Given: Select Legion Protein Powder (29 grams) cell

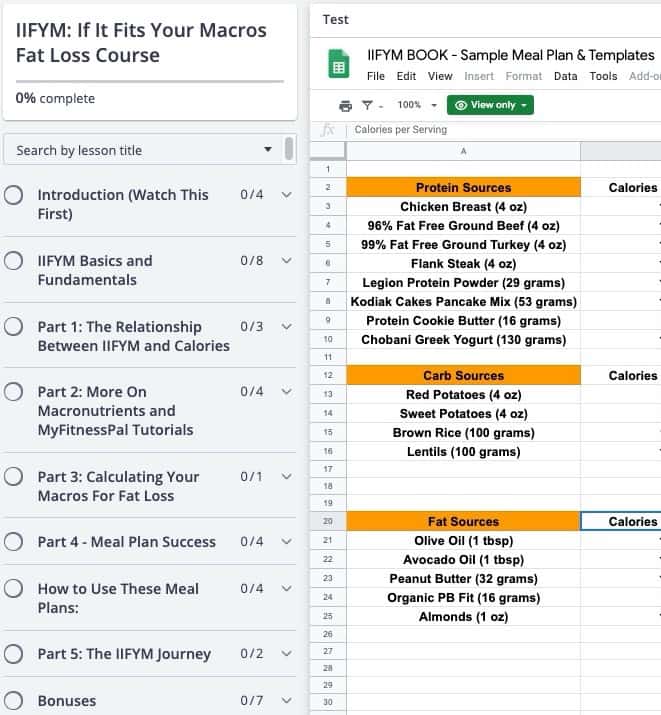Looking at the screenshot, I should click(464, 283).
